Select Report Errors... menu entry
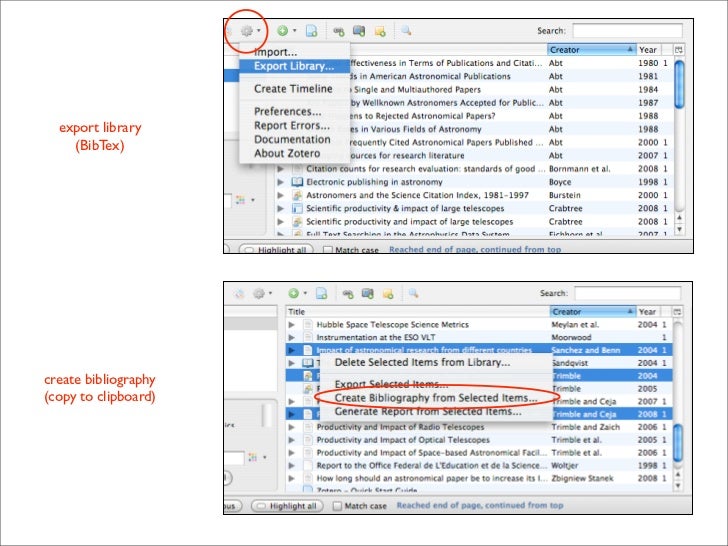The width and height of the screenshot is (728, 546). coord(294,125)
